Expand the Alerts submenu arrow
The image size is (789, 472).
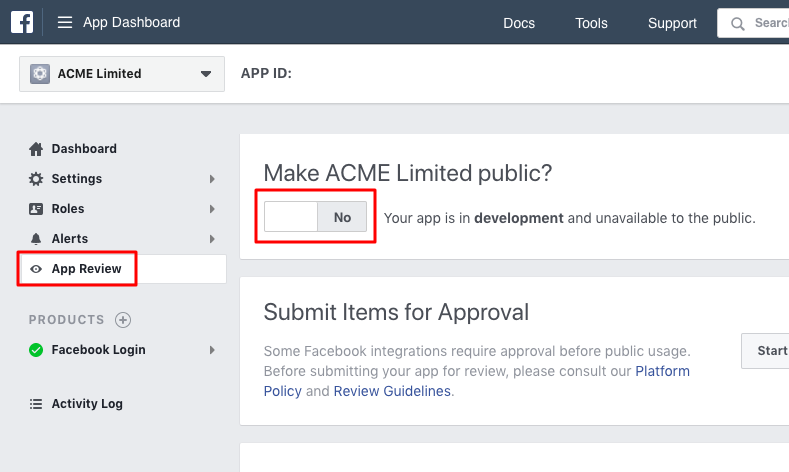212,239
